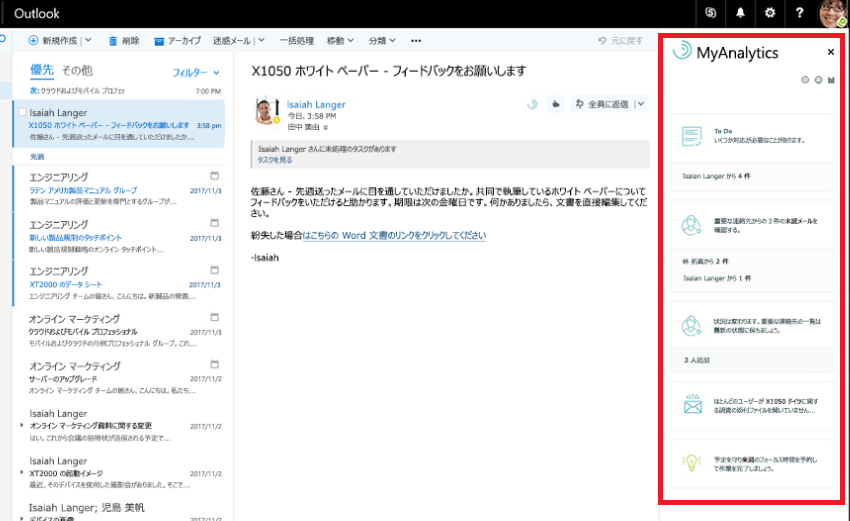Open ラテン アメリカ製品マニュアル グループ message
The width and height of the screenshot is (850, 521).
pos(118,189)
